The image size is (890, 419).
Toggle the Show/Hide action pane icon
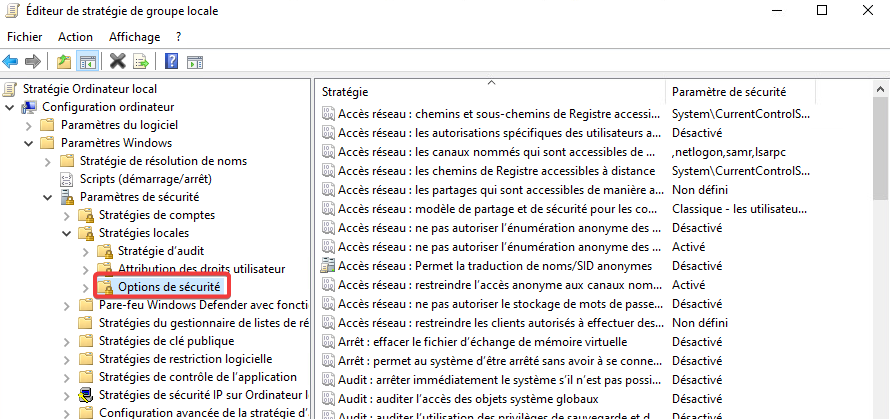pyautogui.click(x=195, y=61)
